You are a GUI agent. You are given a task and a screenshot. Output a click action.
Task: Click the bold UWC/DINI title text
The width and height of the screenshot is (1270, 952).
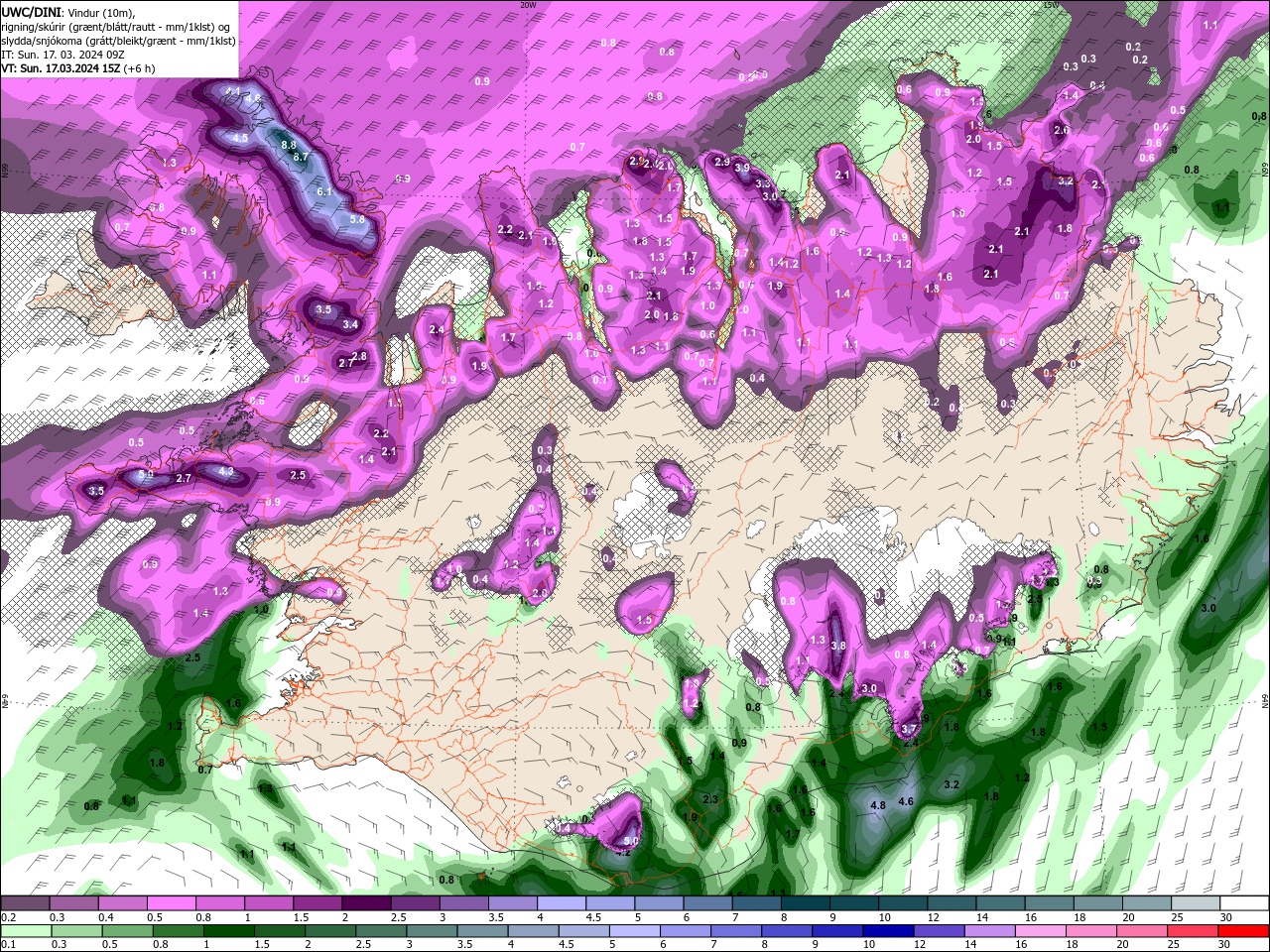pyautogui.click(x=31, y=11)
